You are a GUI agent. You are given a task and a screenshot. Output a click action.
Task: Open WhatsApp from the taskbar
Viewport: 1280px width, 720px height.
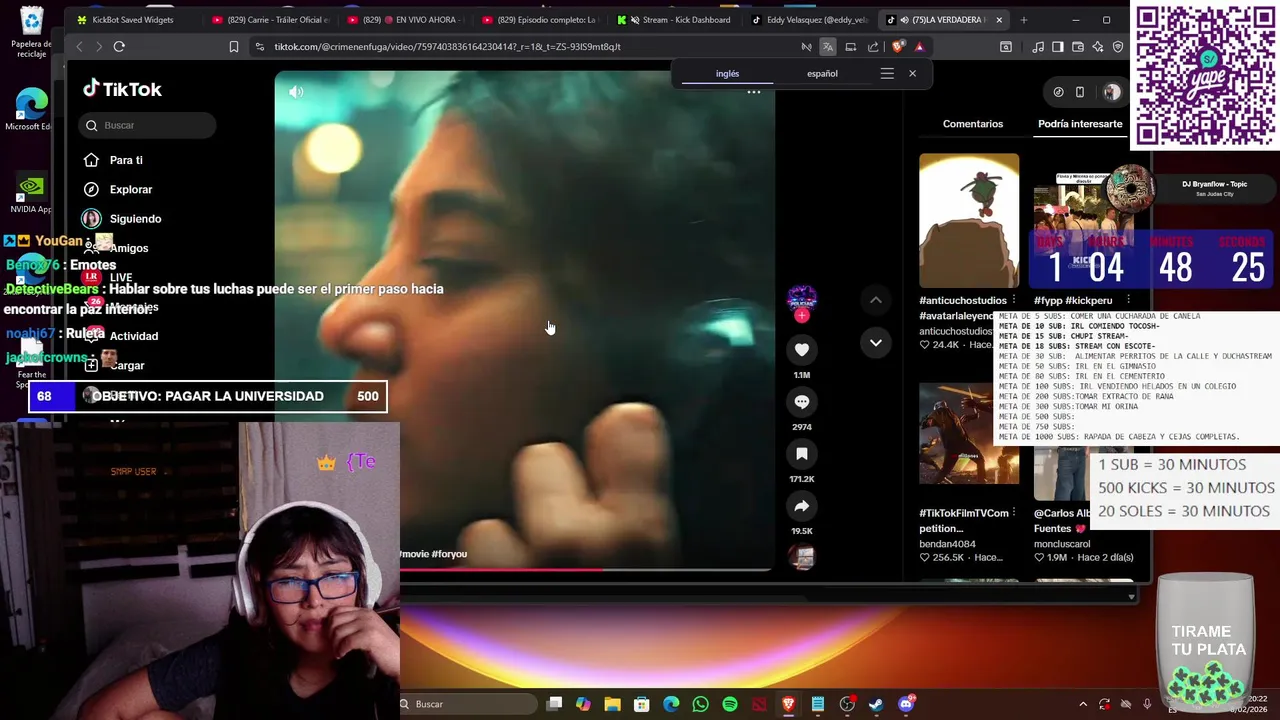700,704
